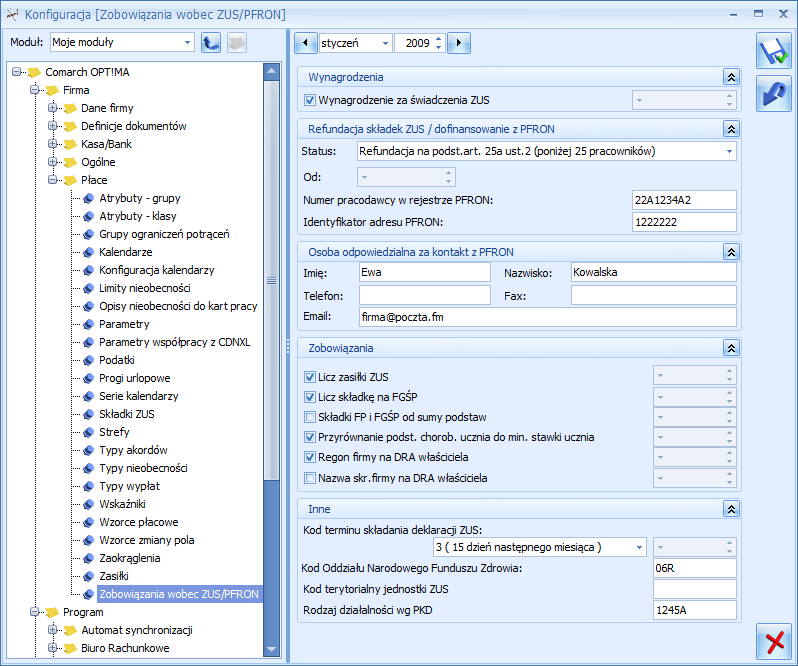Select Grupy ograniczeń potrąceń item
This screenshot has height=666, width=798.
(x=164, y=234)
